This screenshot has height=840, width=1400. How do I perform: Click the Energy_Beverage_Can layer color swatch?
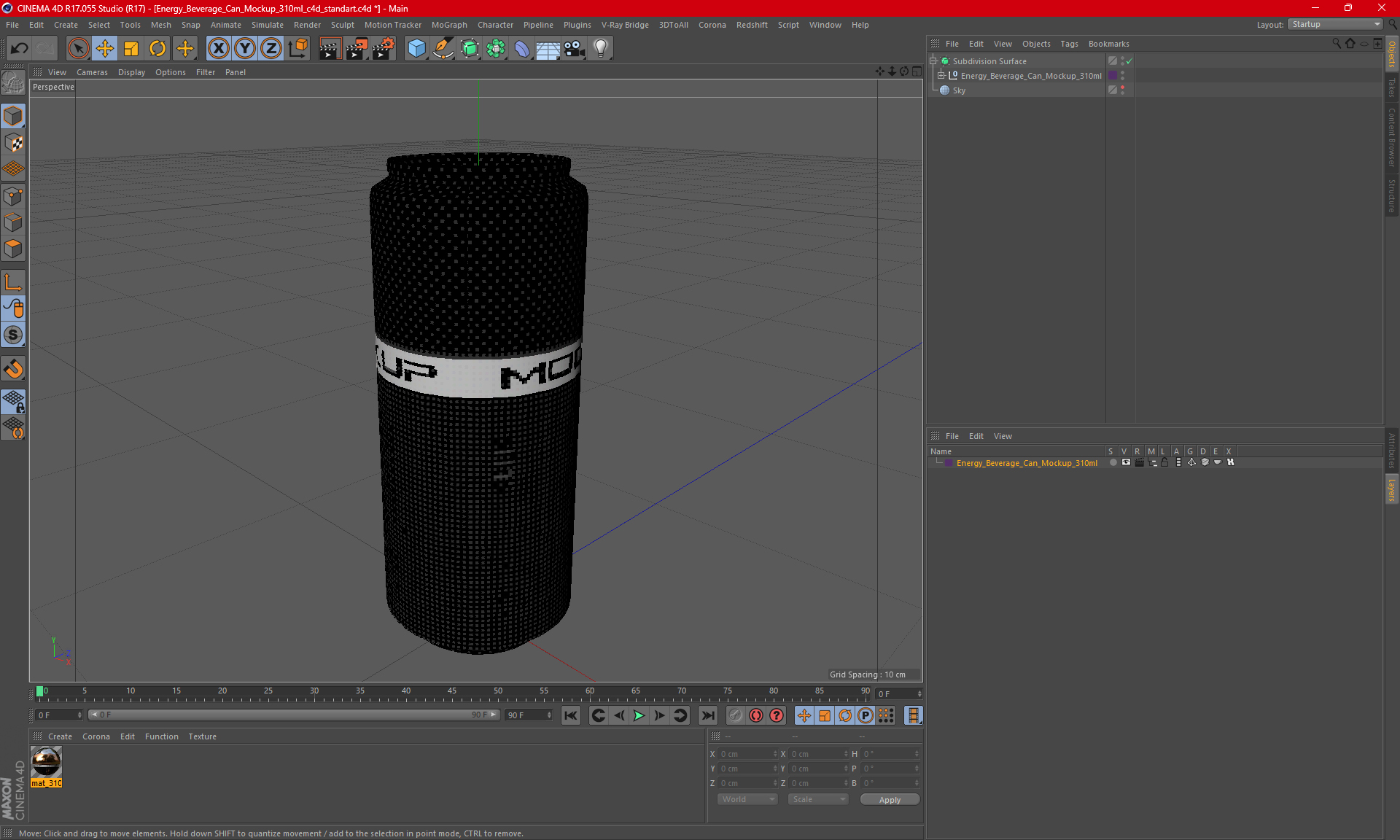[x=948, y=463]
